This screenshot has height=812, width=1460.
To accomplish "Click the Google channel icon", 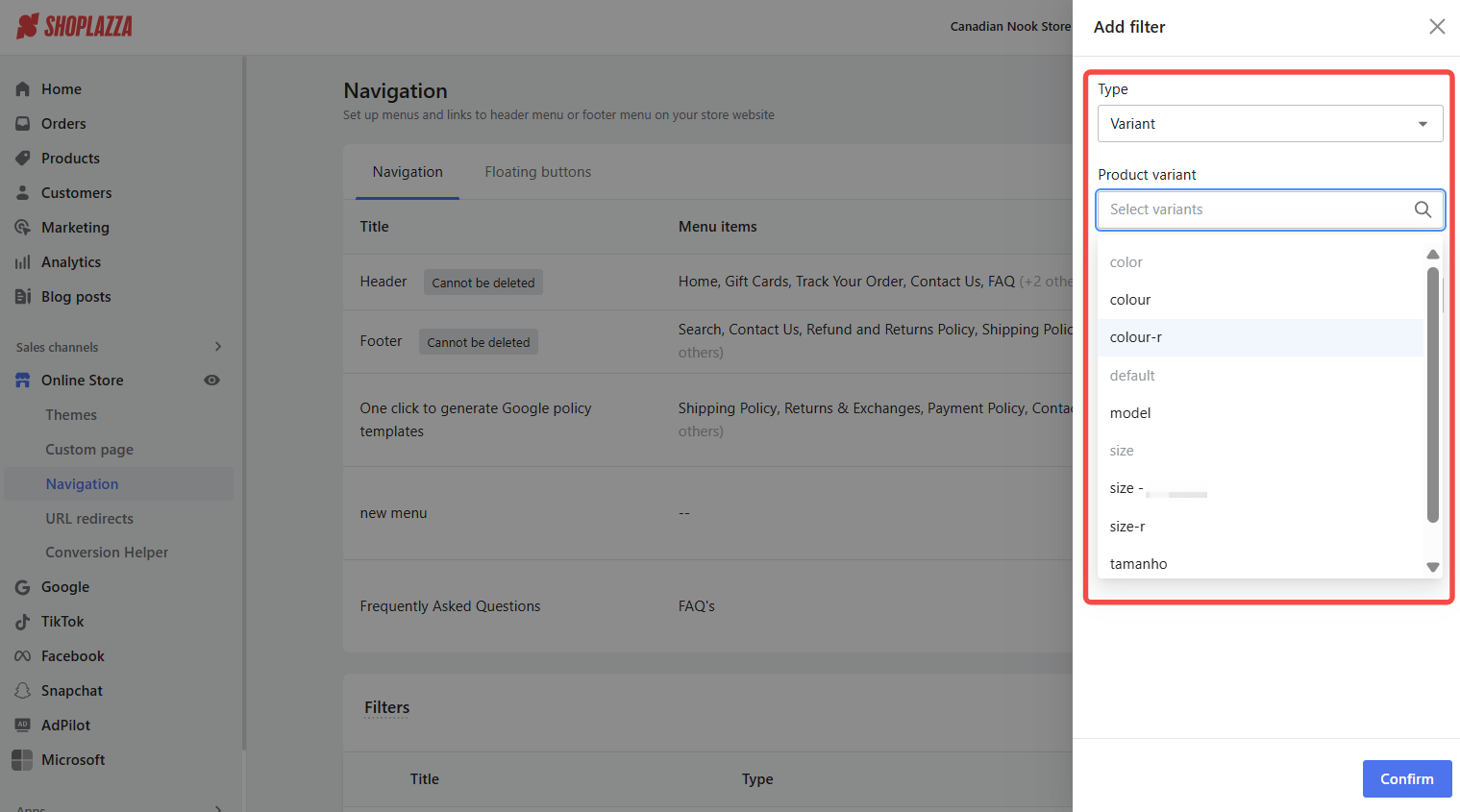I will click(23, 586).
